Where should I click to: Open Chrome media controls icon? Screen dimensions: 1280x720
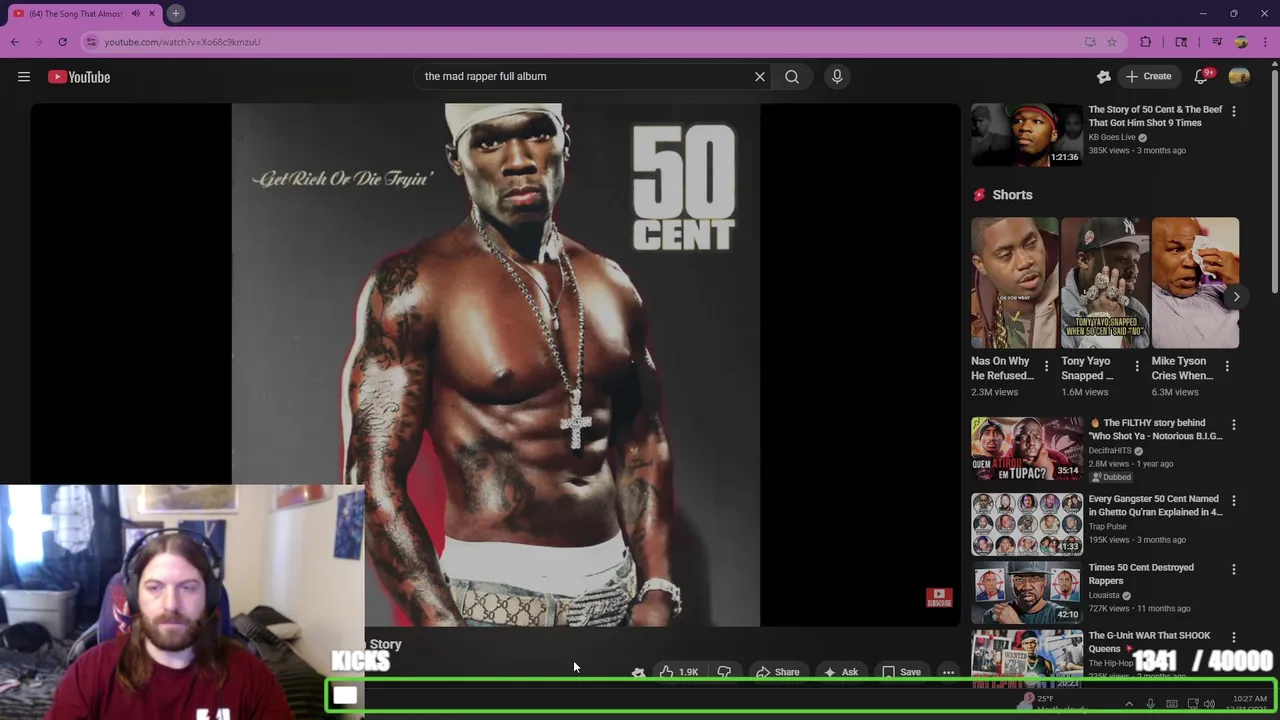pos(1217,42)
